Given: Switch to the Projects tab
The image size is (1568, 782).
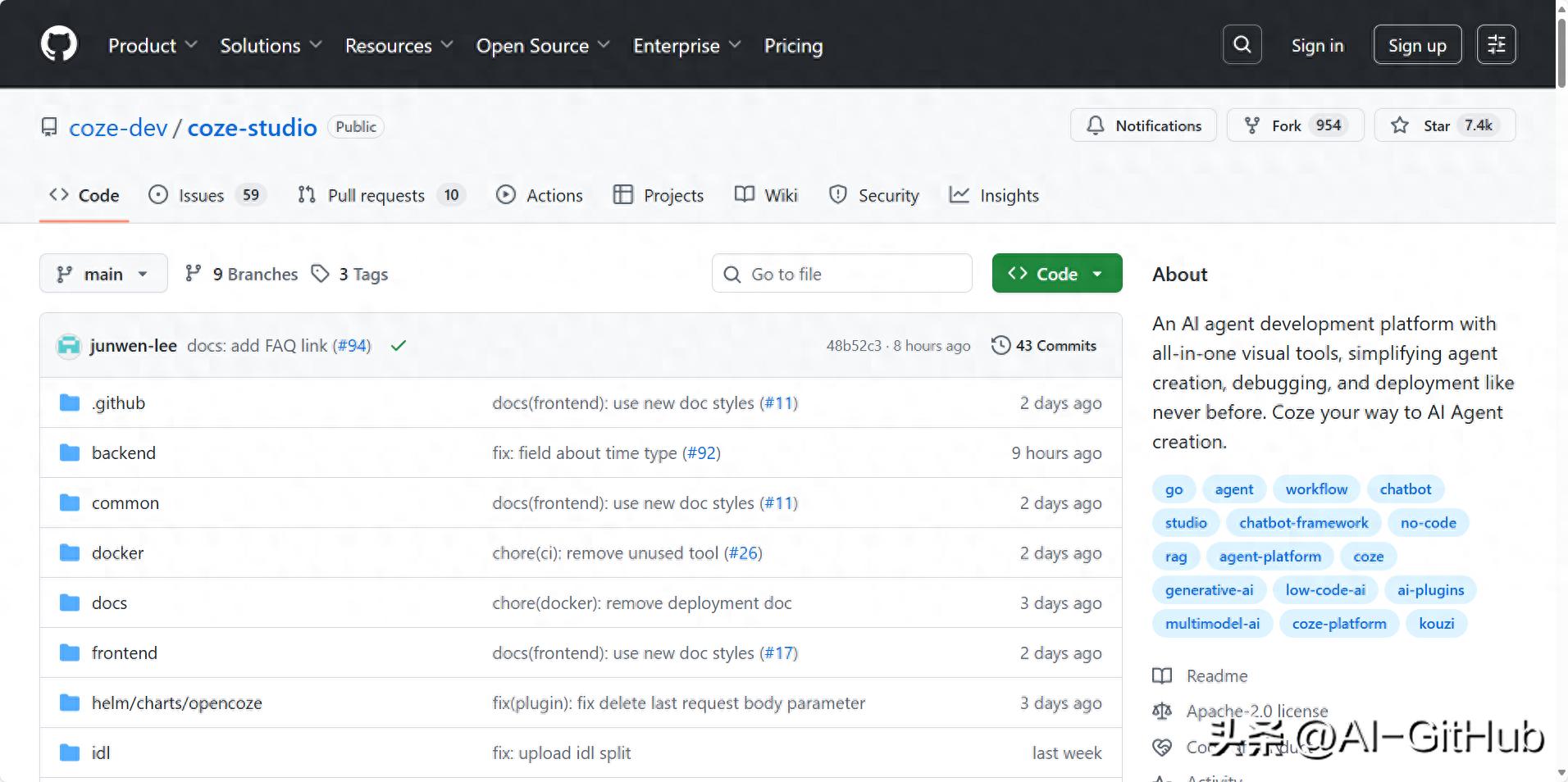Looking at the screenshot, I should (x=659, y=195).
